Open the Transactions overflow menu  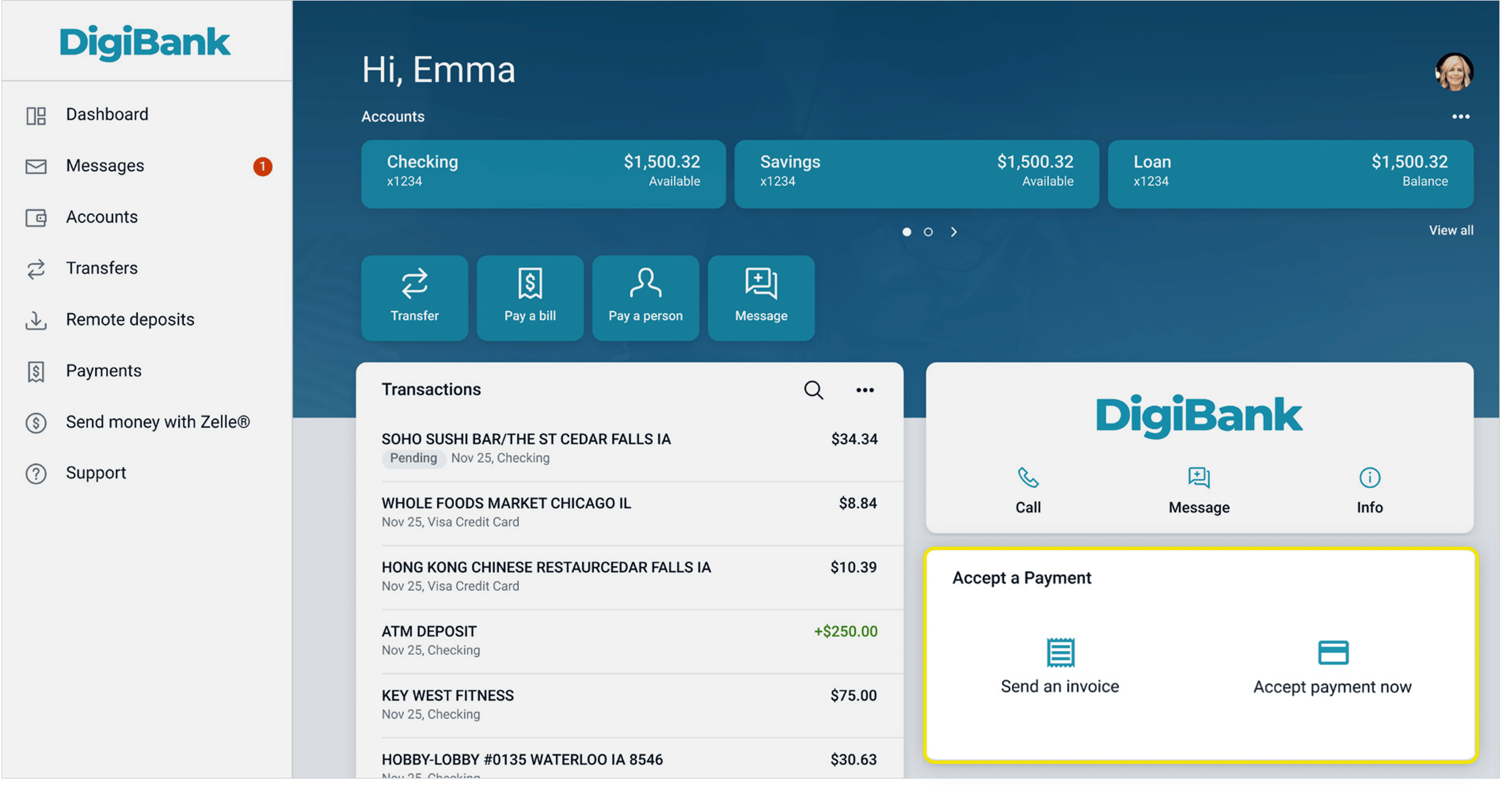[864, 389]
